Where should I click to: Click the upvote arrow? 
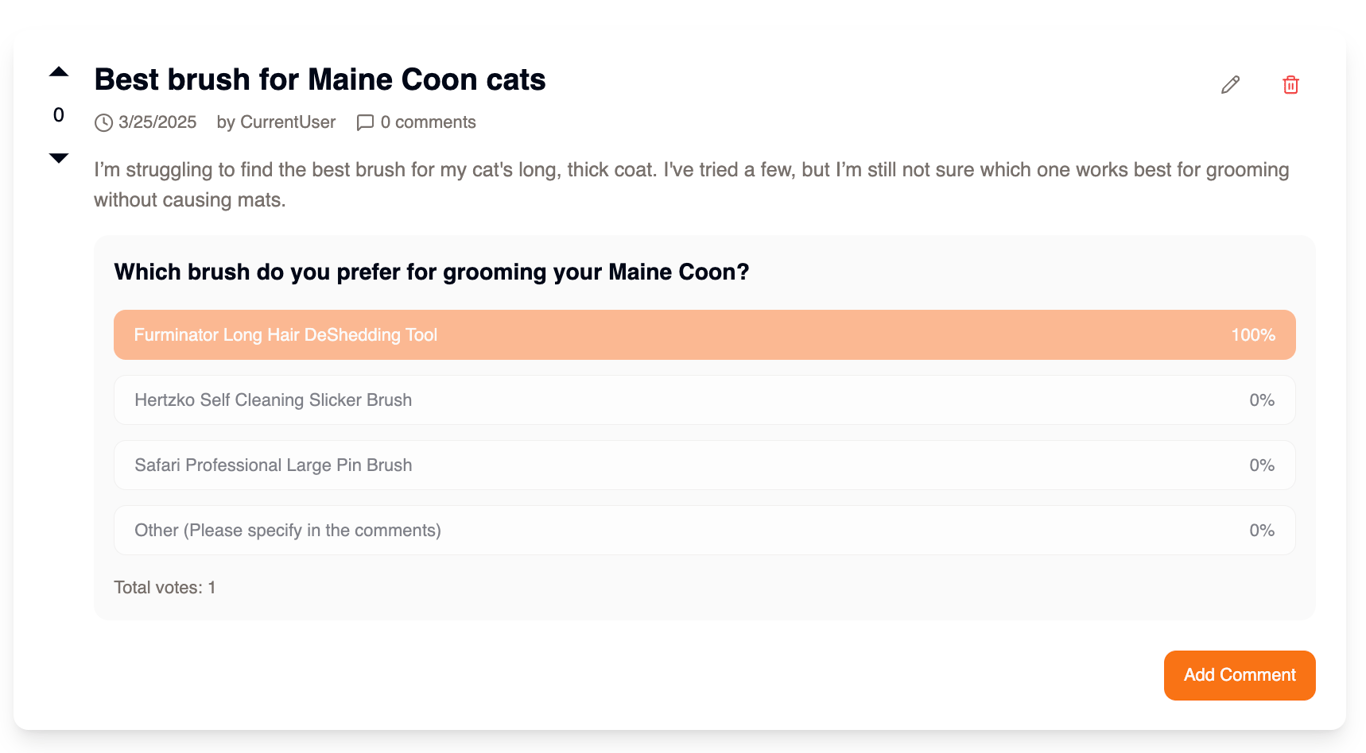click(58, 71)
